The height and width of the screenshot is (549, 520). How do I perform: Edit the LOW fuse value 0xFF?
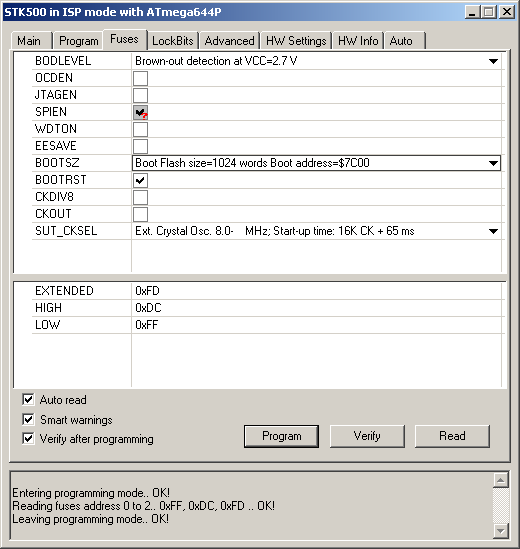tap(146, 325)
